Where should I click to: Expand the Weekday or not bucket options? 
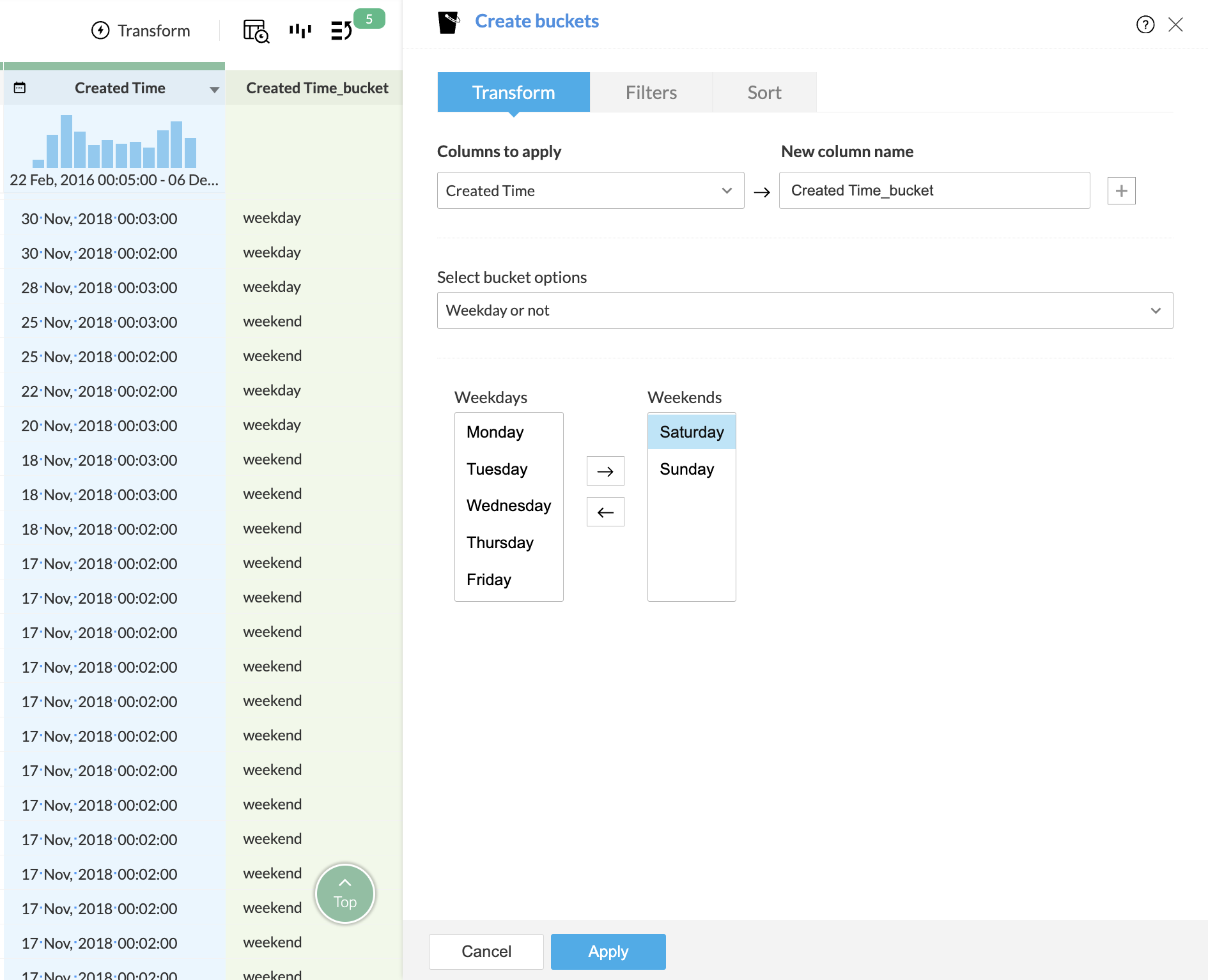(x=805, y=310)
